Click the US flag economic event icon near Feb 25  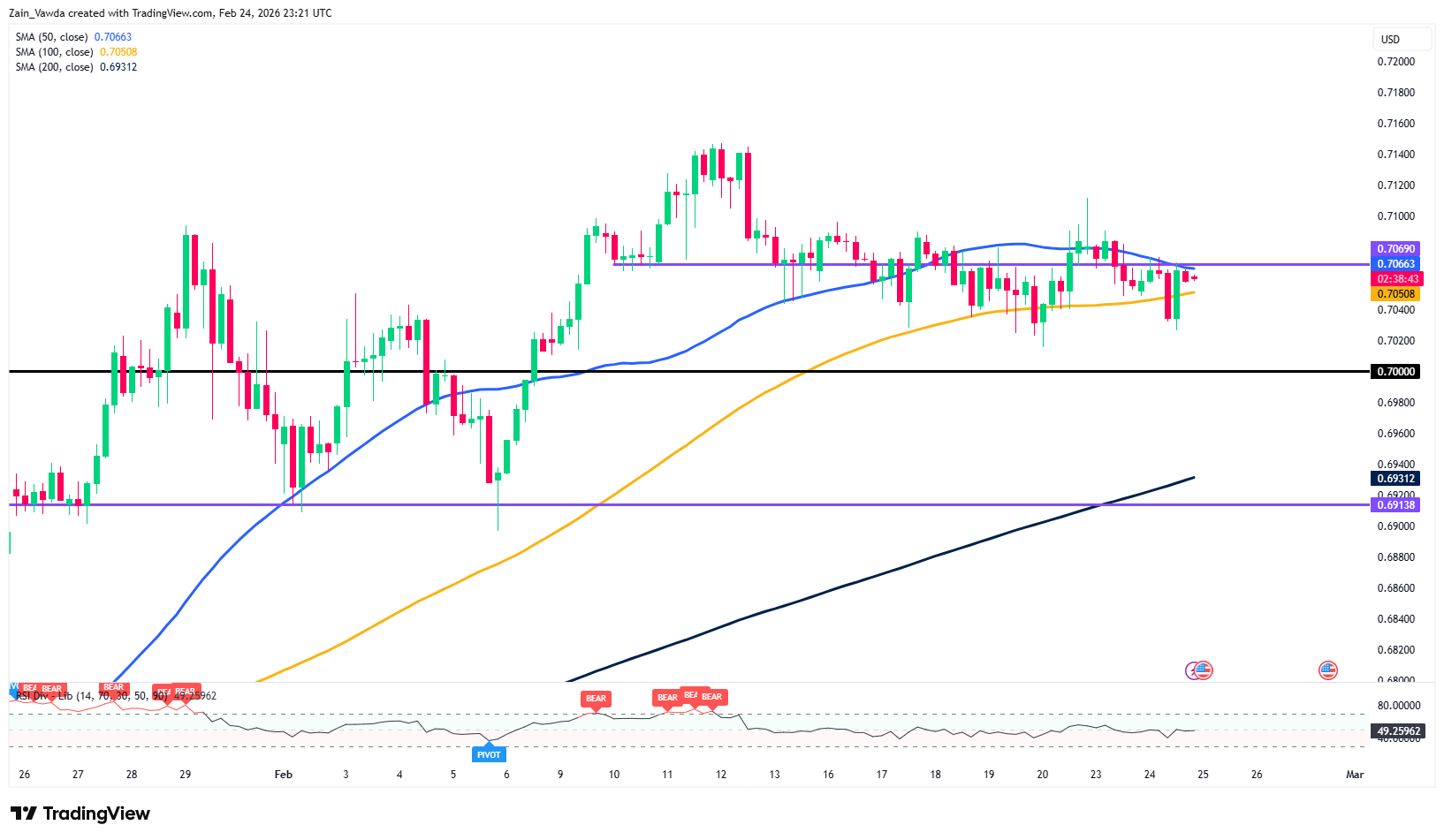pyautogui.click(x=1203, y=670)
